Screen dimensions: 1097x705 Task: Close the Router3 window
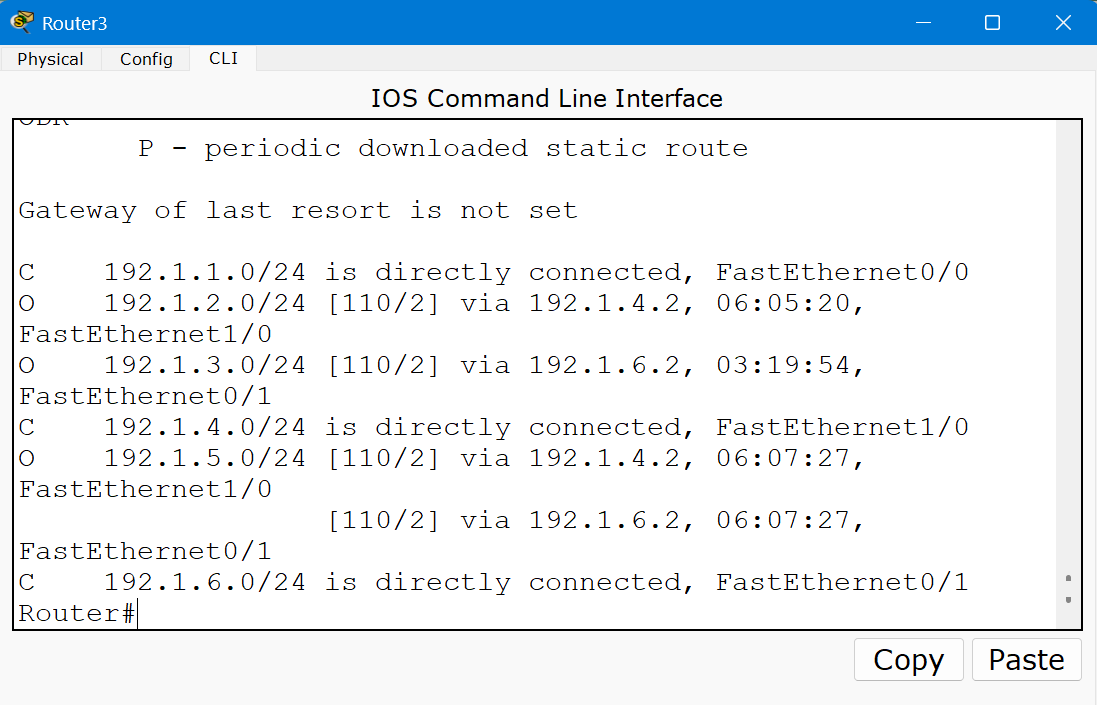tap(1063, 22)
